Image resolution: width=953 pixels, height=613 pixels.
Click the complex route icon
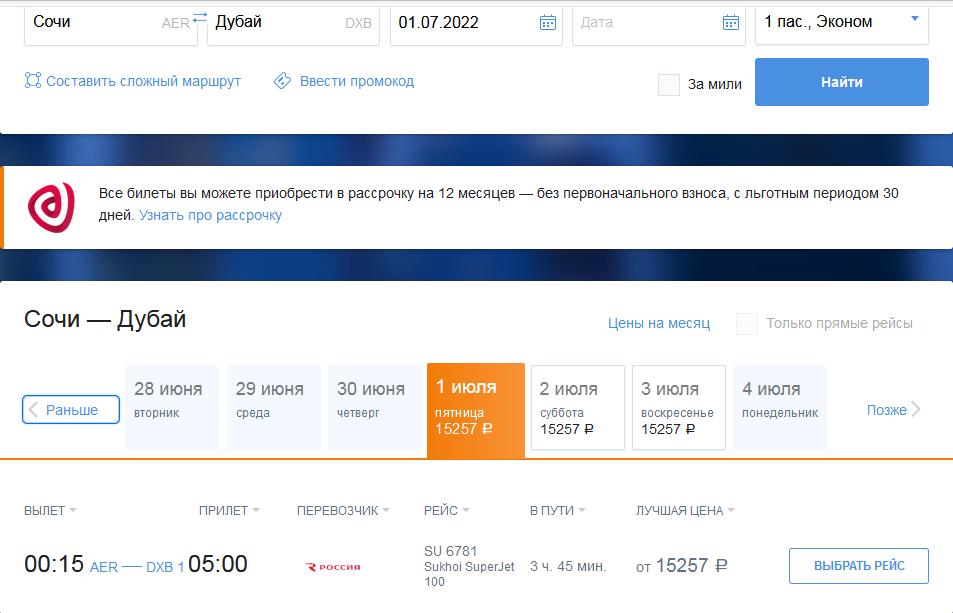[x=33, y=81]
